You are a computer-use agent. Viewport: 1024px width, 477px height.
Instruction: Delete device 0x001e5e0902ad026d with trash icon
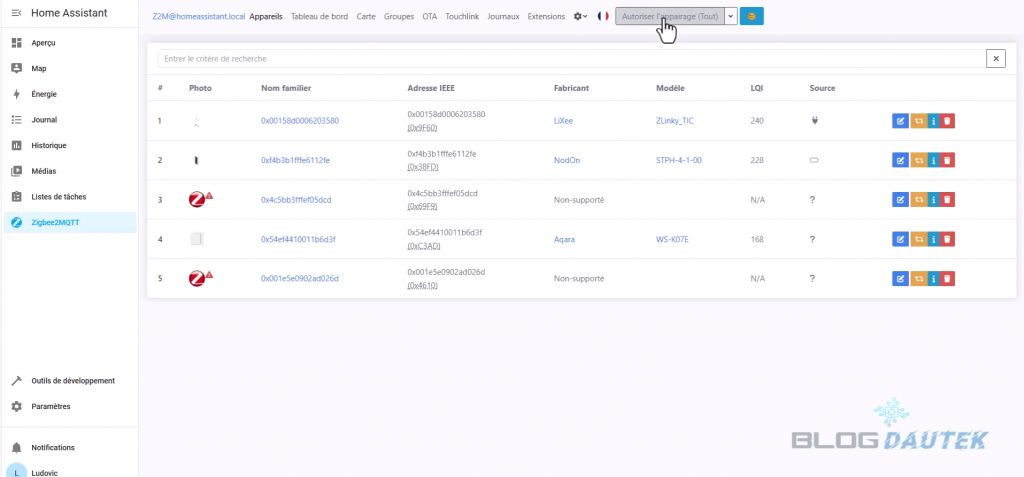[x=947, y=278]
